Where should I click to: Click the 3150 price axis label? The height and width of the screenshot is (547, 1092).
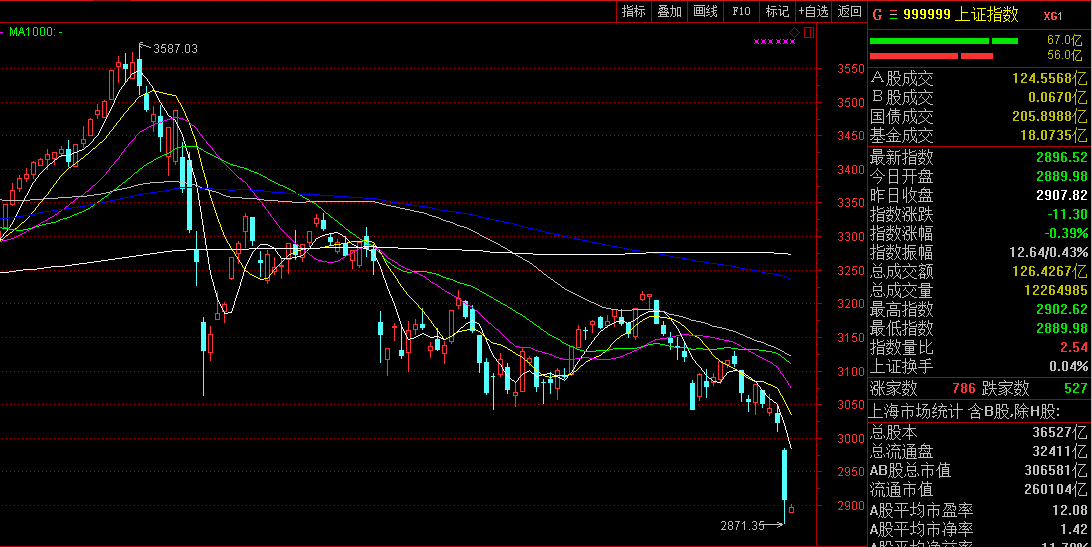(x=851, y=338)
